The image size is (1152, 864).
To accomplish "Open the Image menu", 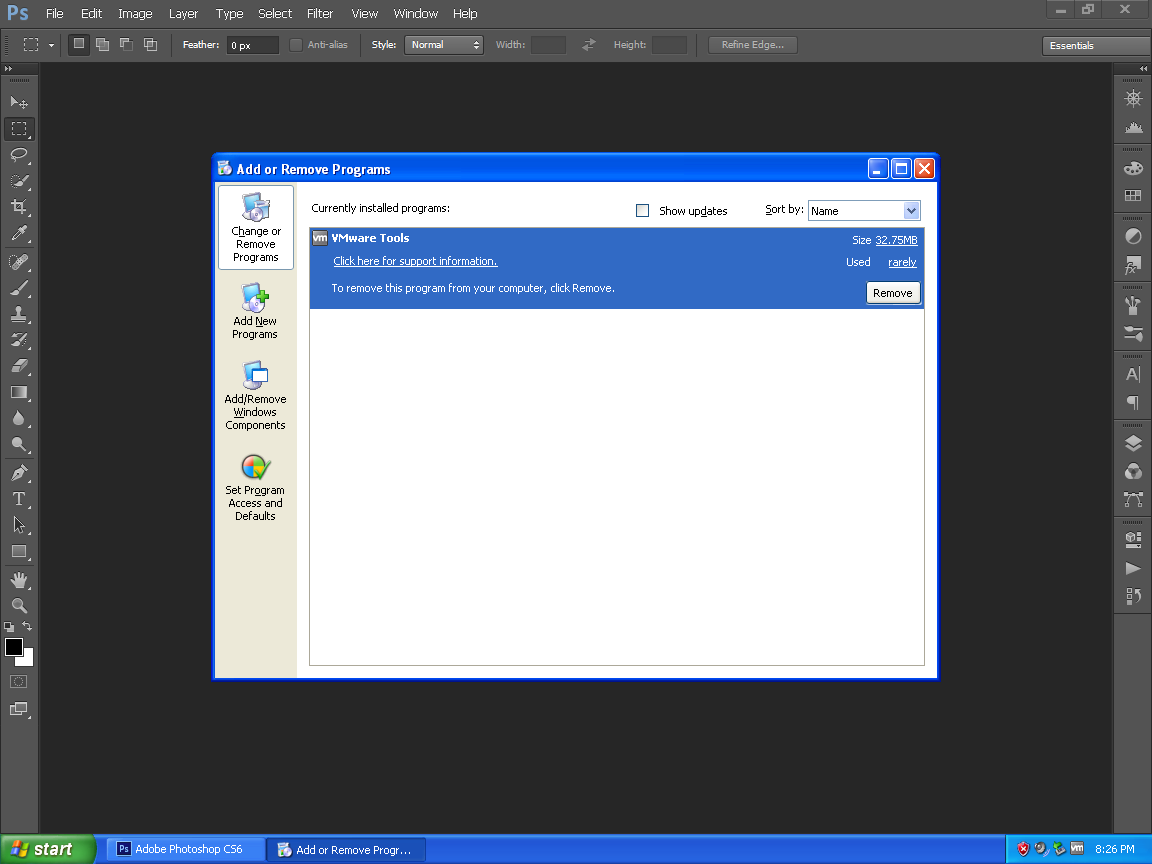I will (135, 13).
